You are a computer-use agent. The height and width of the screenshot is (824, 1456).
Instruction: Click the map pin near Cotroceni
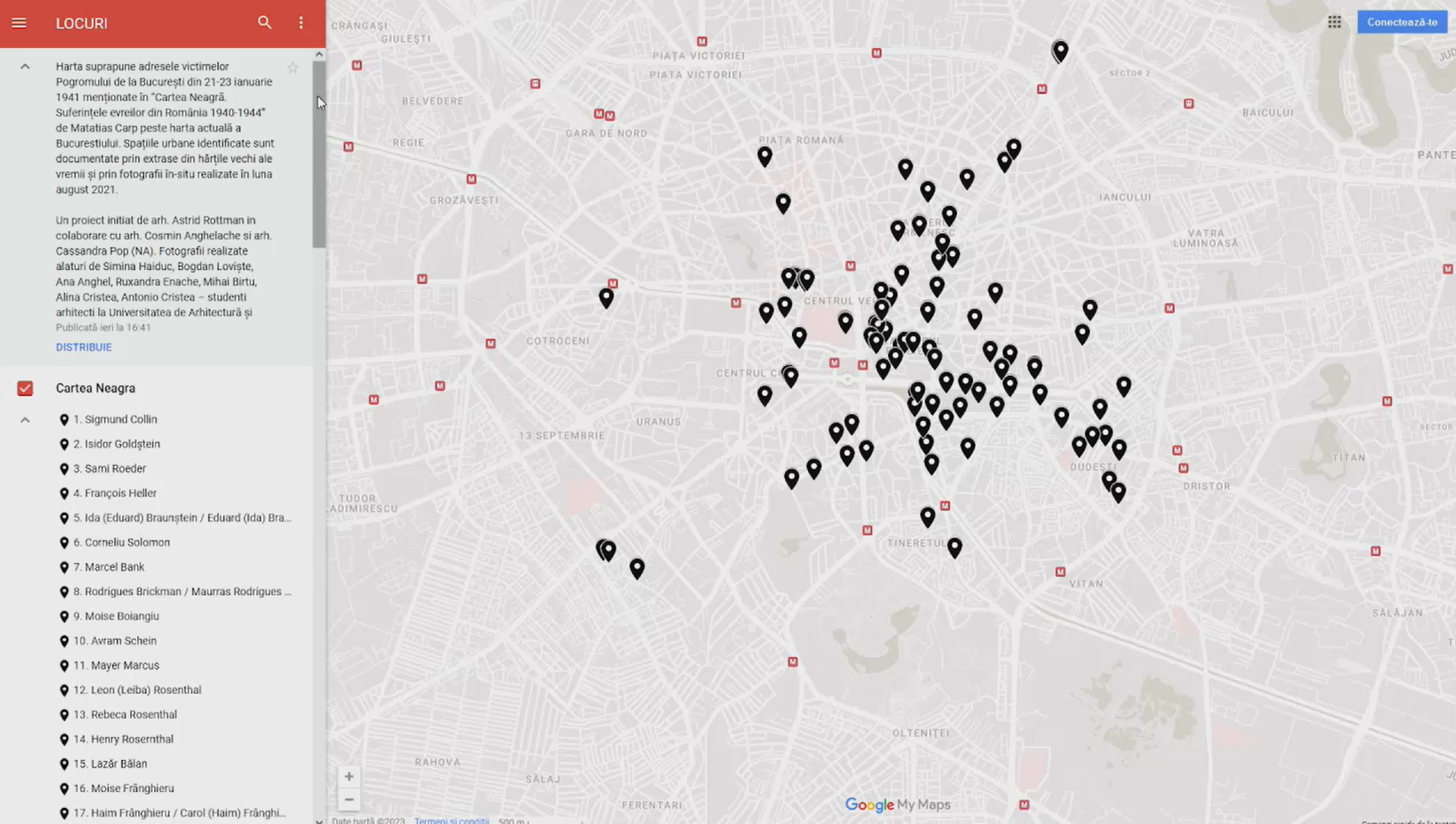606,298
